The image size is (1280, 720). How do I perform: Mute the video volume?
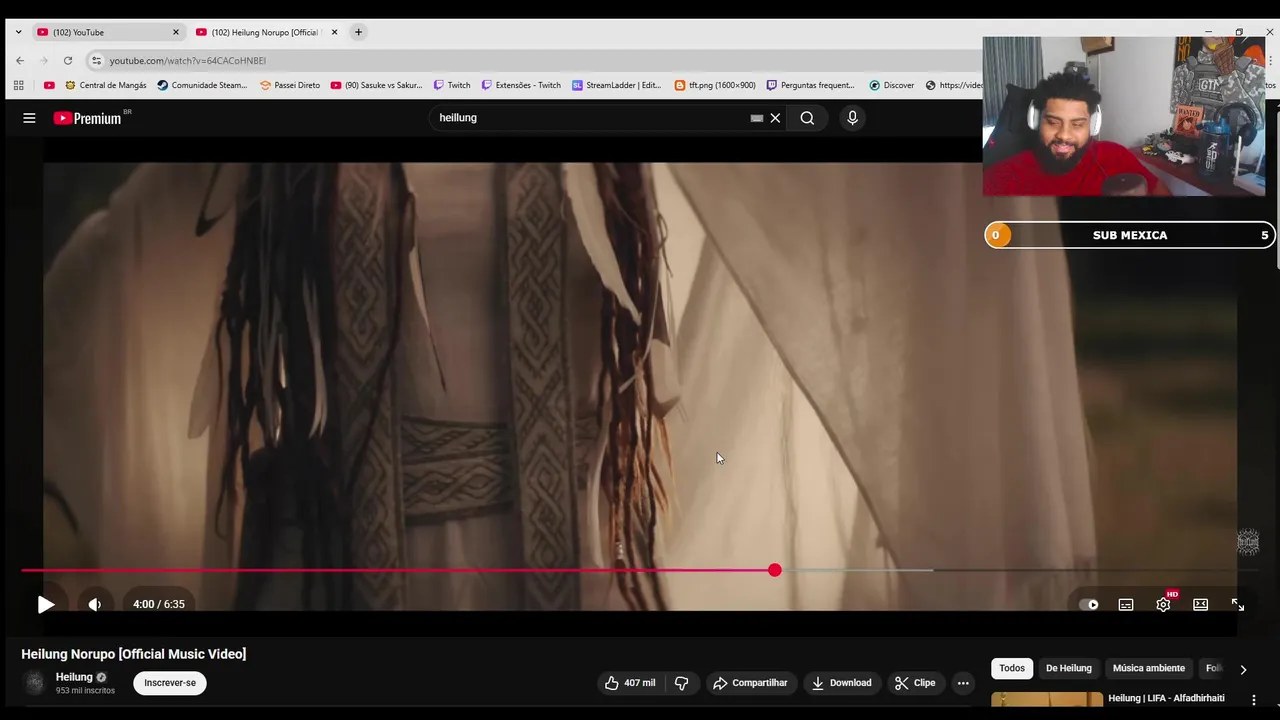point(95,604)
